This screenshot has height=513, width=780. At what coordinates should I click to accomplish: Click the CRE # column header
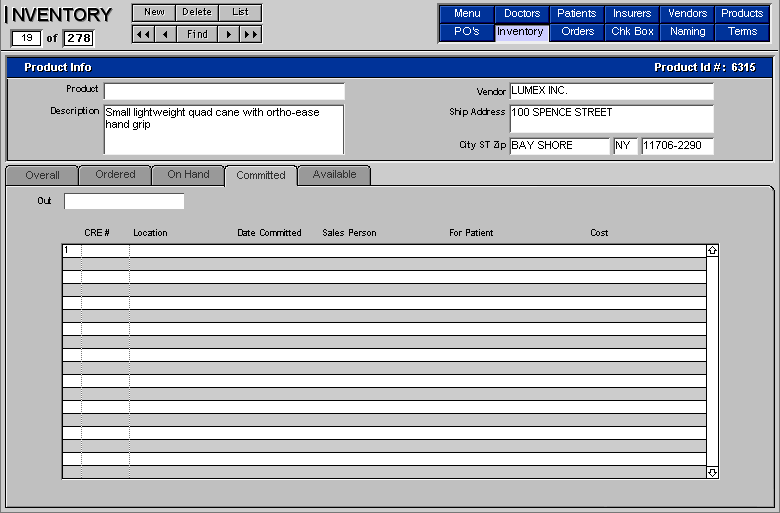pos(97,233)
